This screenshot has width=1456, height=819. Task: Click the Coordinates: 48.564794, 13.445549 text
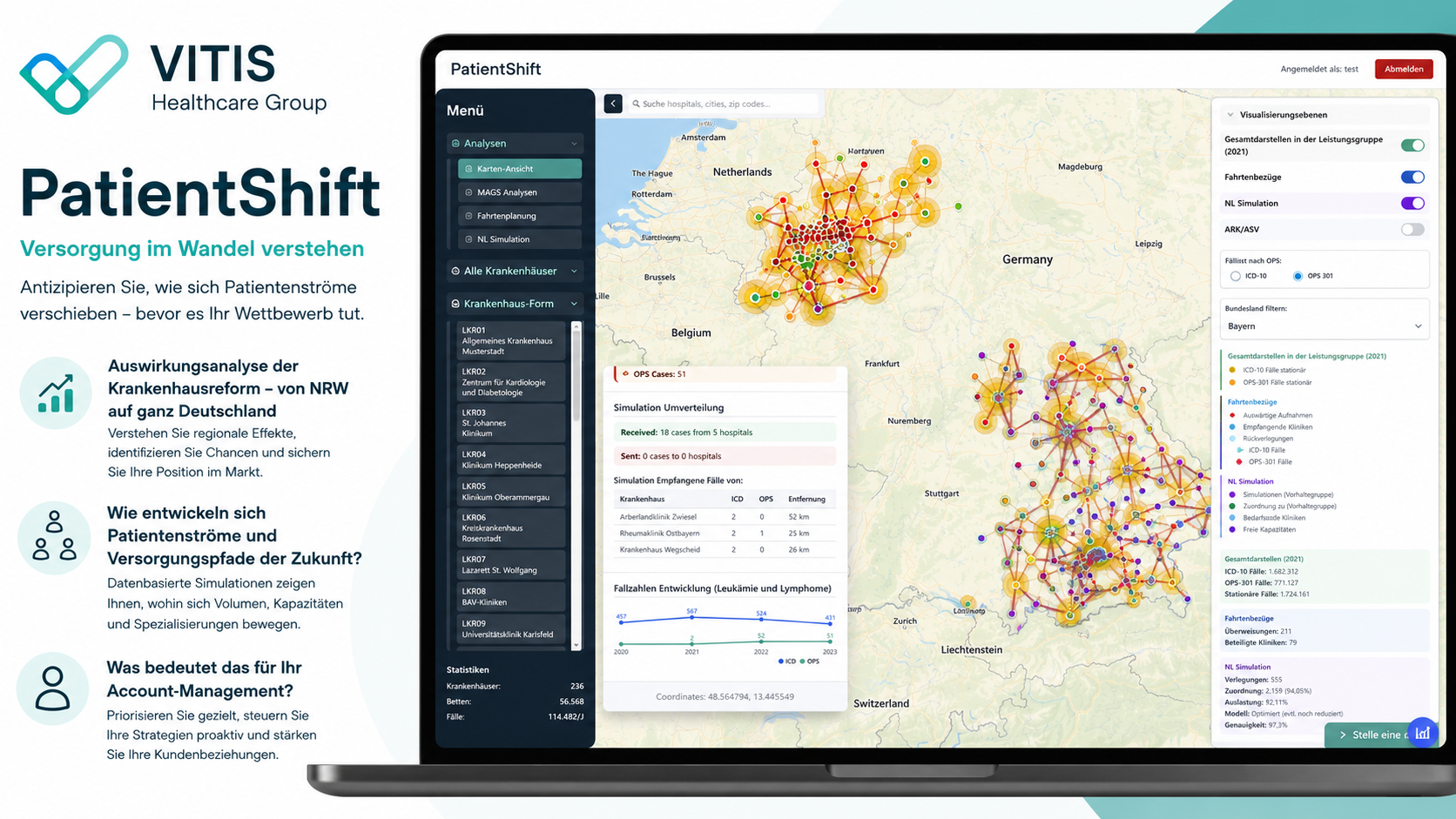(725, 697)
